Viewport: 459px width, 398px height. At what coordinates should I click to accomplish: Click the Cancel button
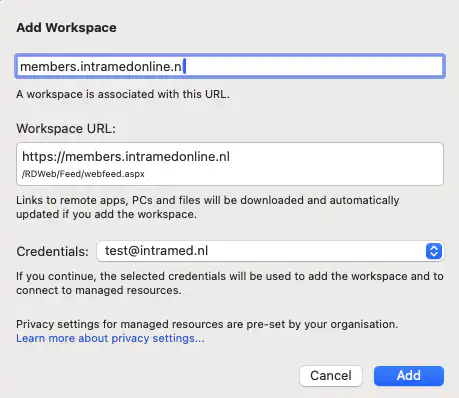pyautogui.click(x=331, y=376)
